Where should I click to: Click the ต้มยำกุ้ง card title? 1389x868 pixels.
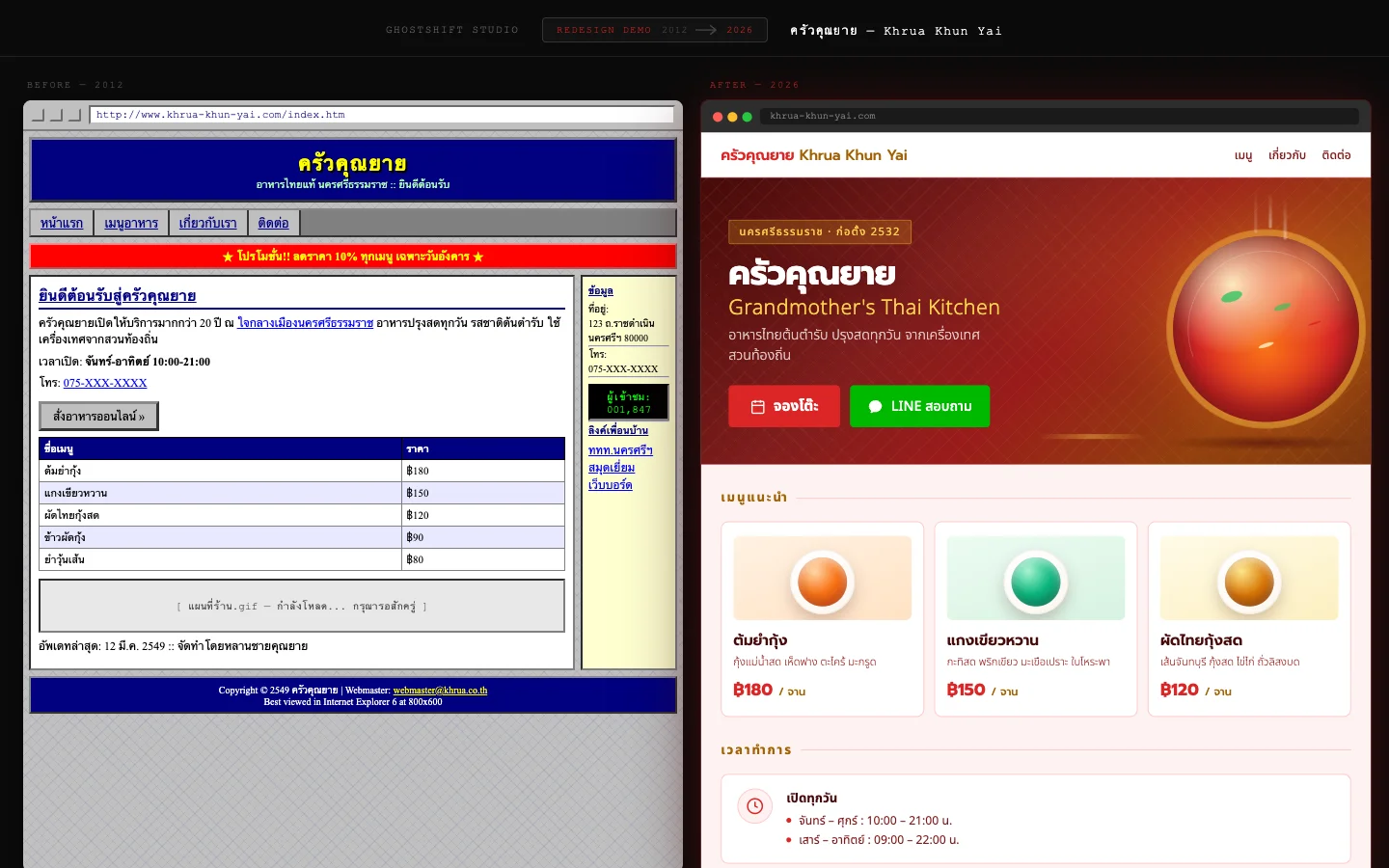760,640
